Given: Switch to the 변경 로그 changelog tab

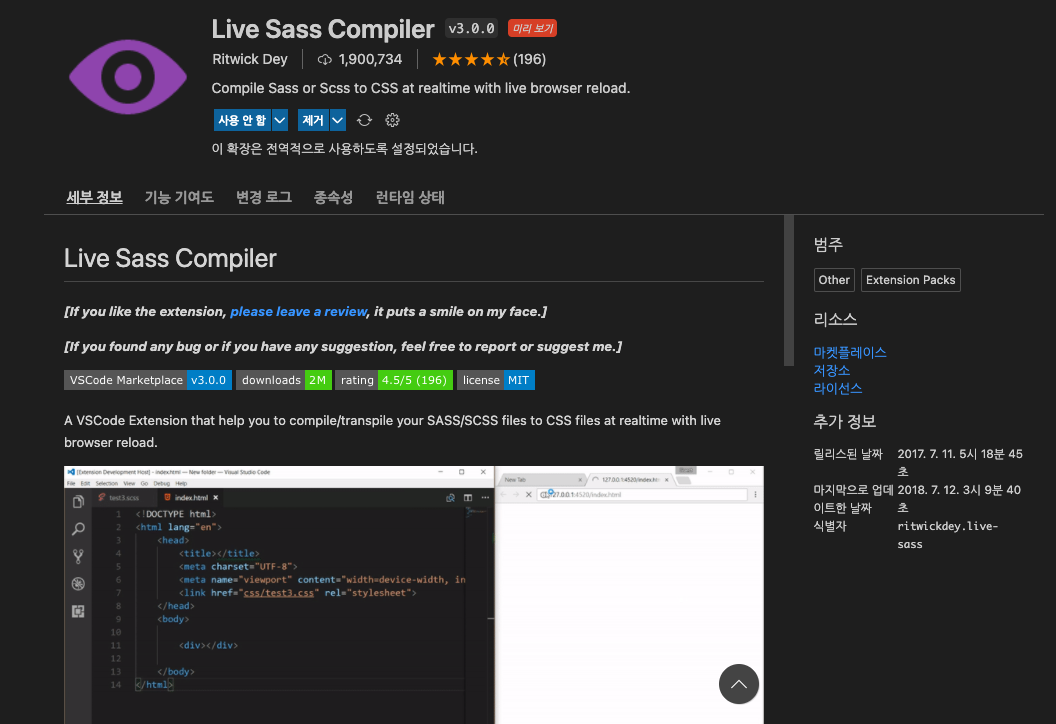Looking at the screenshot, I should [x=264, y=197].
